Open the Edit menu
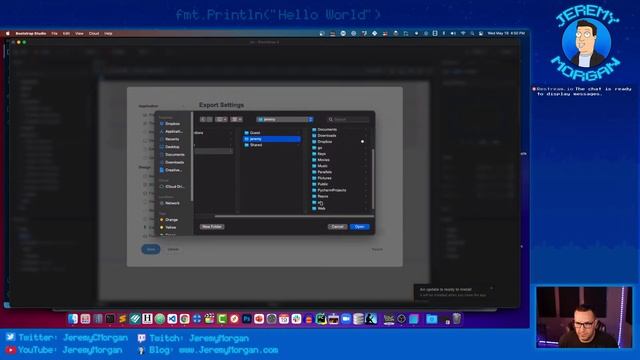This screenshot has width=640, height=360. pos(66,33)
